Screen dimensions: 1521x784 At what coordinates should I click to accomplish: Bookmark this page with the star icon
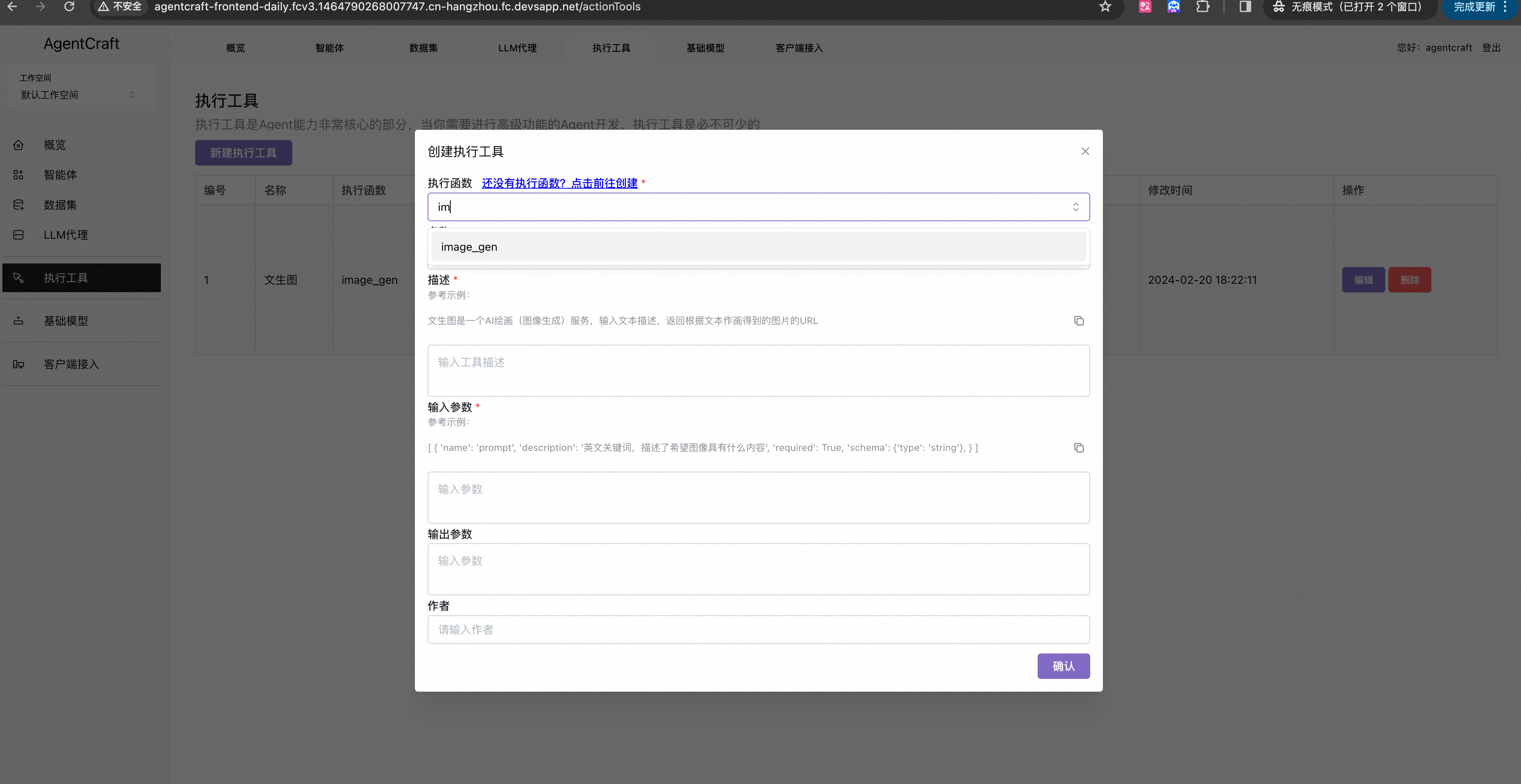point(1105,6)
